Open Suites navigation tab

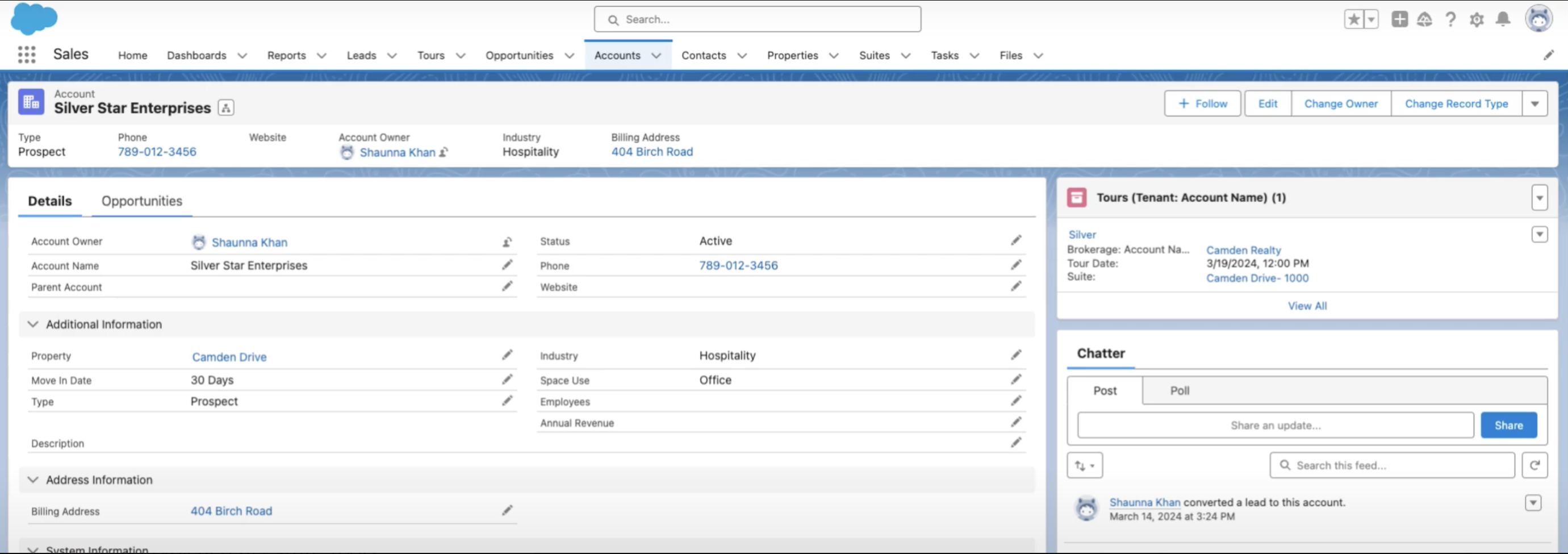tap(874, 56)
